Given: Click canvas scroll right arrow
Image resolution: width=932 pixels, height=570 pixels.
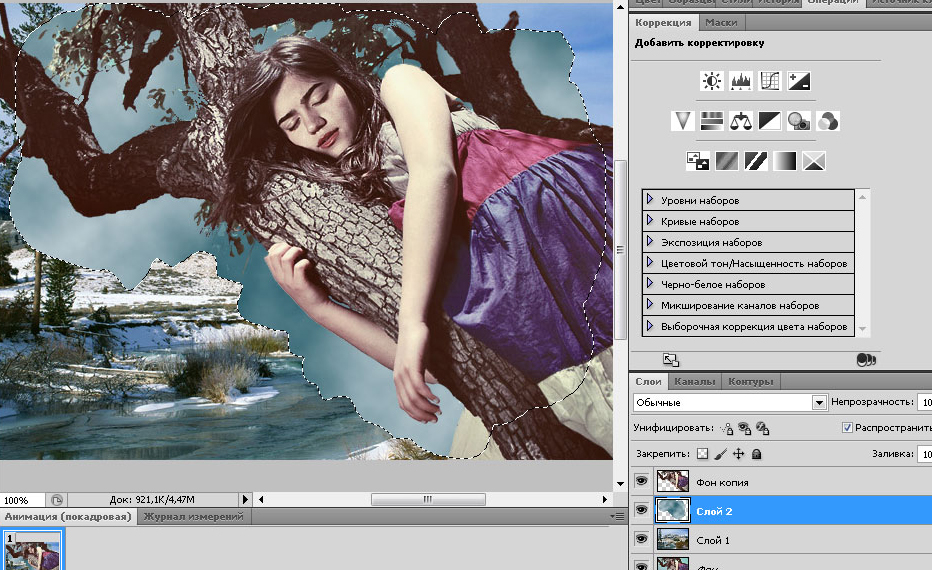Looking at the screenshot, I should (x=604, y=499).
